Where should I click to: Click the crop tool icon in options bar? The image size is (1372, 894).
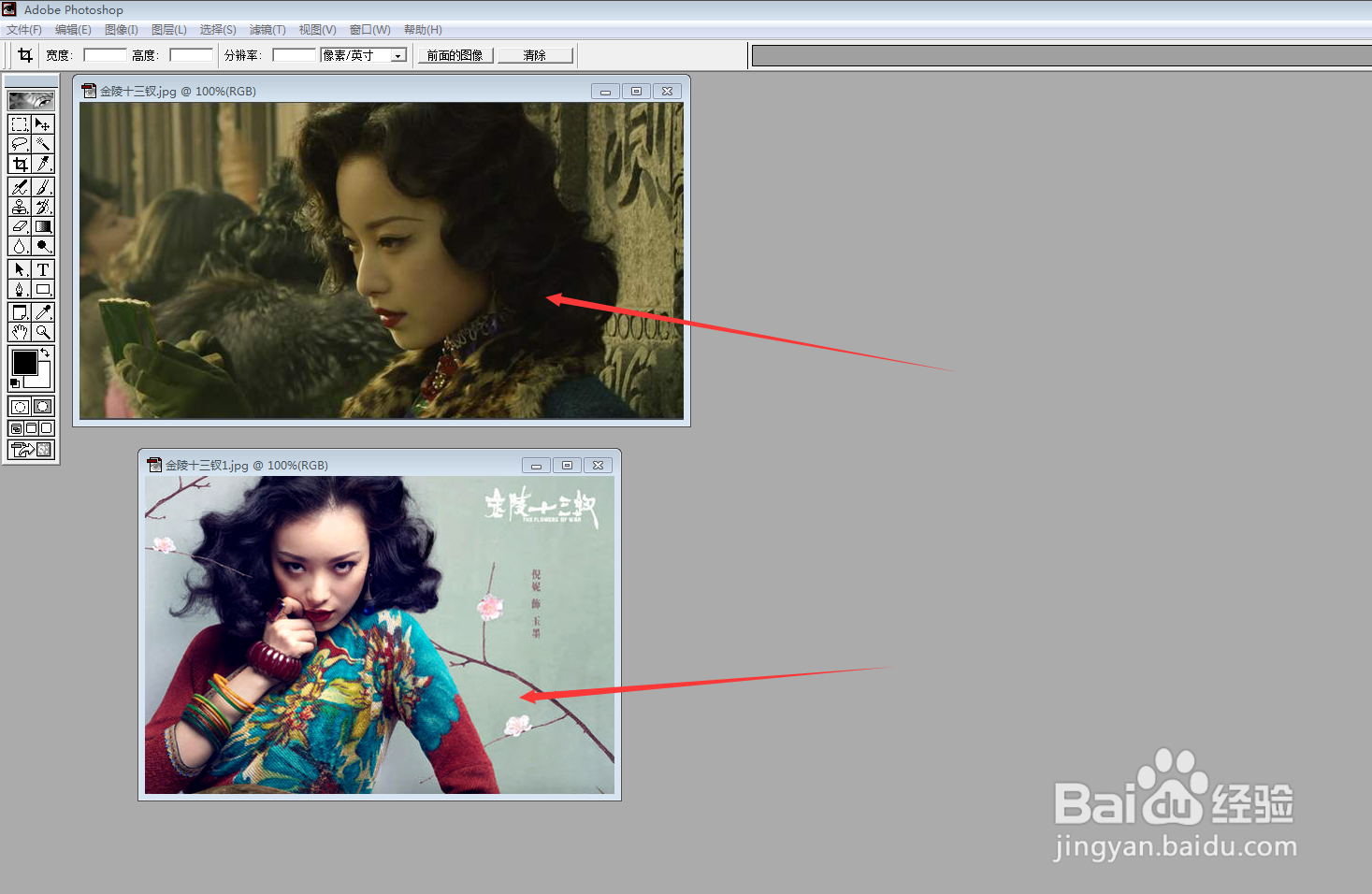[x=25, y=55]
